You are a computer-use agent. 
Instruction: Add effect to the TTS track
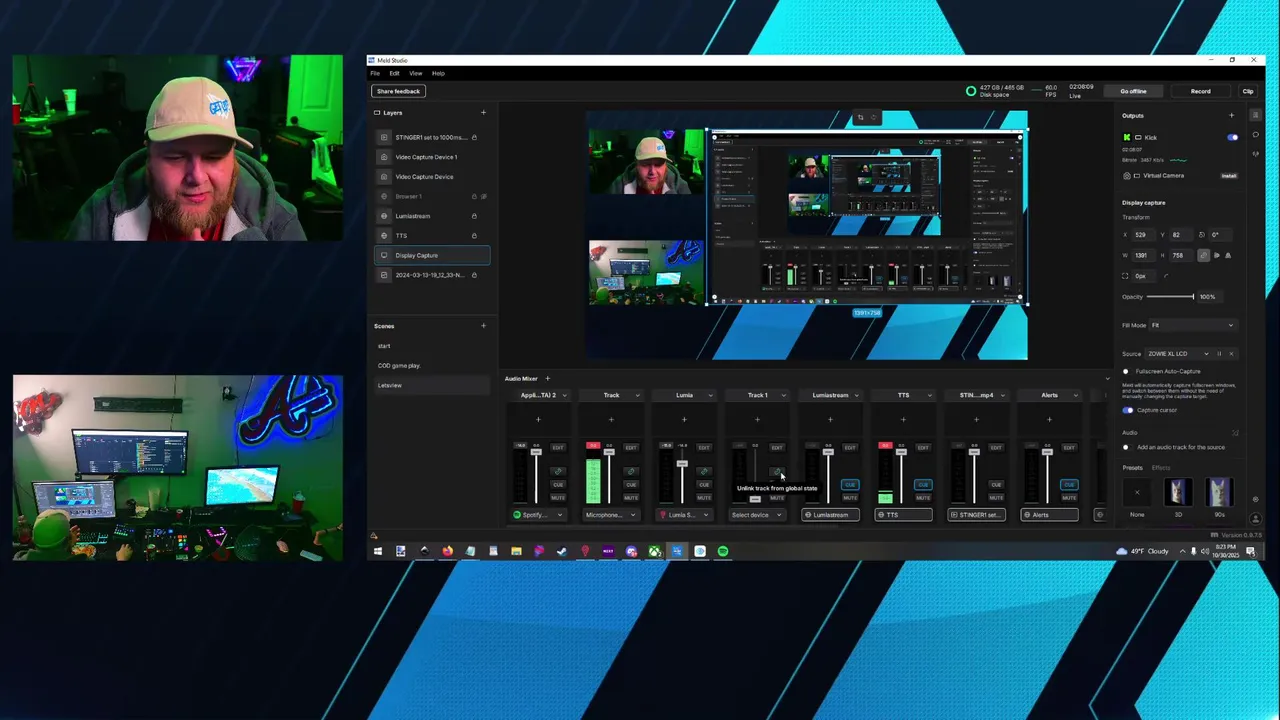[x=903, y=419]
